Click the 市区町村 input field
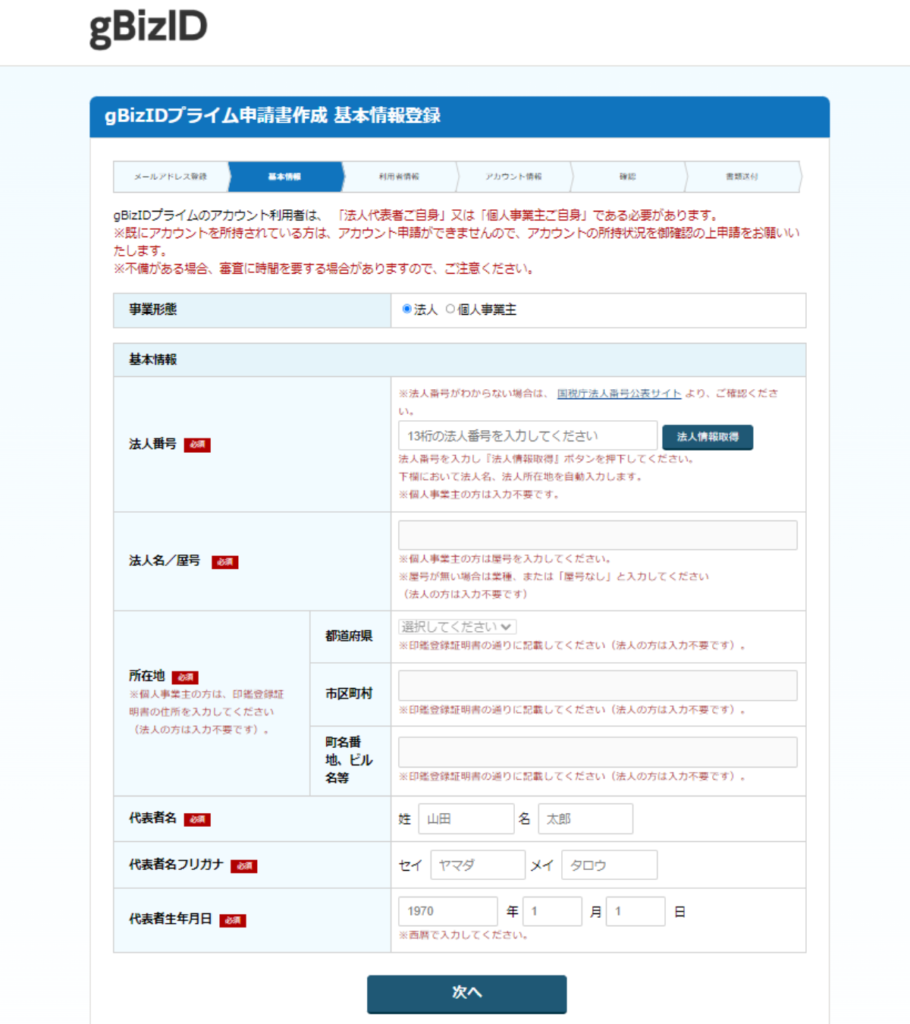The height and width of the screenshot is (1024, 910). point(597,684)
